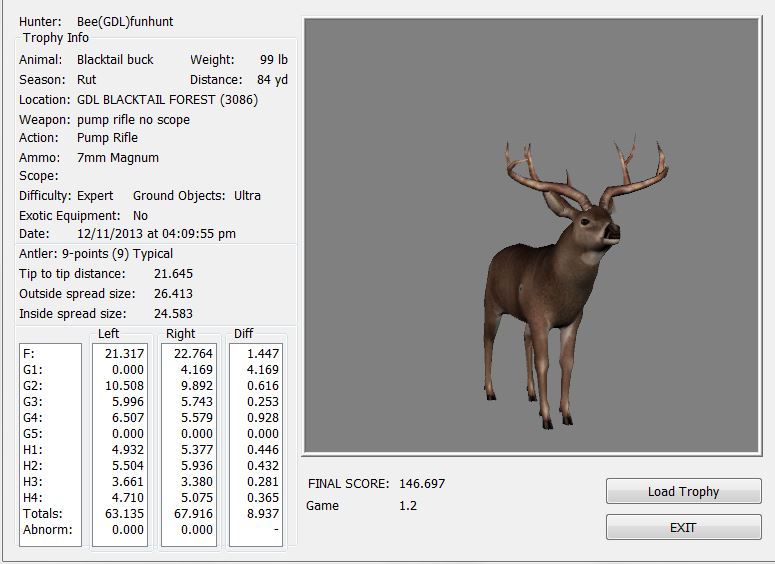Click the Totals row label in measurements list
Screen dimensions: 775x564
coord(42,511)
